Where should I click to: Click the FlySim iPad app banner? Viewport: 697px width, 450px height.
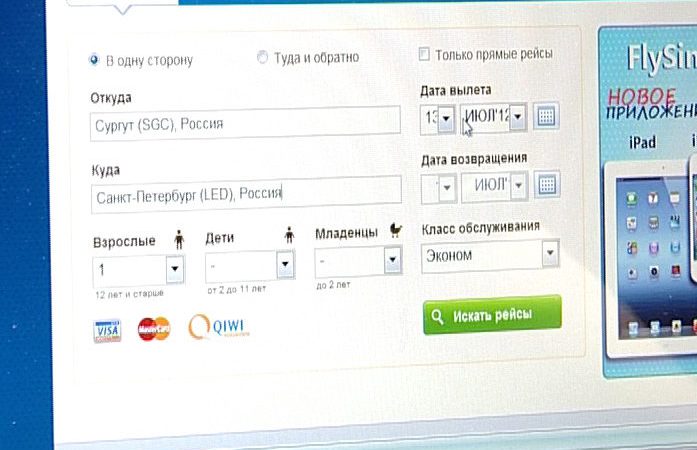tap(649, 202)
